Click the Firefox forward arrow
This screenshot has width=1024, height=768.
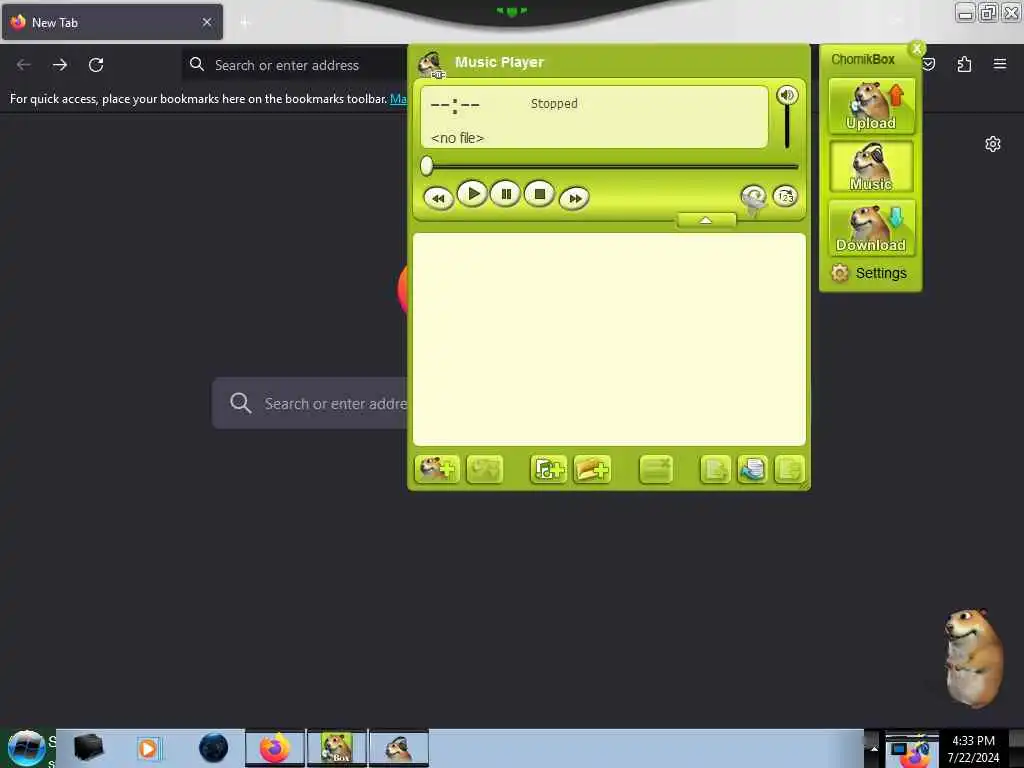[59, 65]
